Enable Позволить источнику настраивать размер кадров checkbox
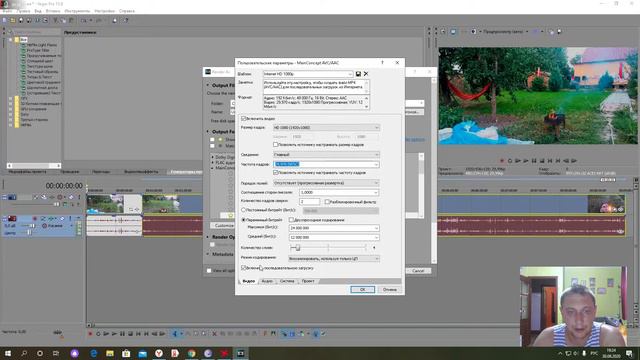Viewport: 640px width, 360px height. click(276, 144)
